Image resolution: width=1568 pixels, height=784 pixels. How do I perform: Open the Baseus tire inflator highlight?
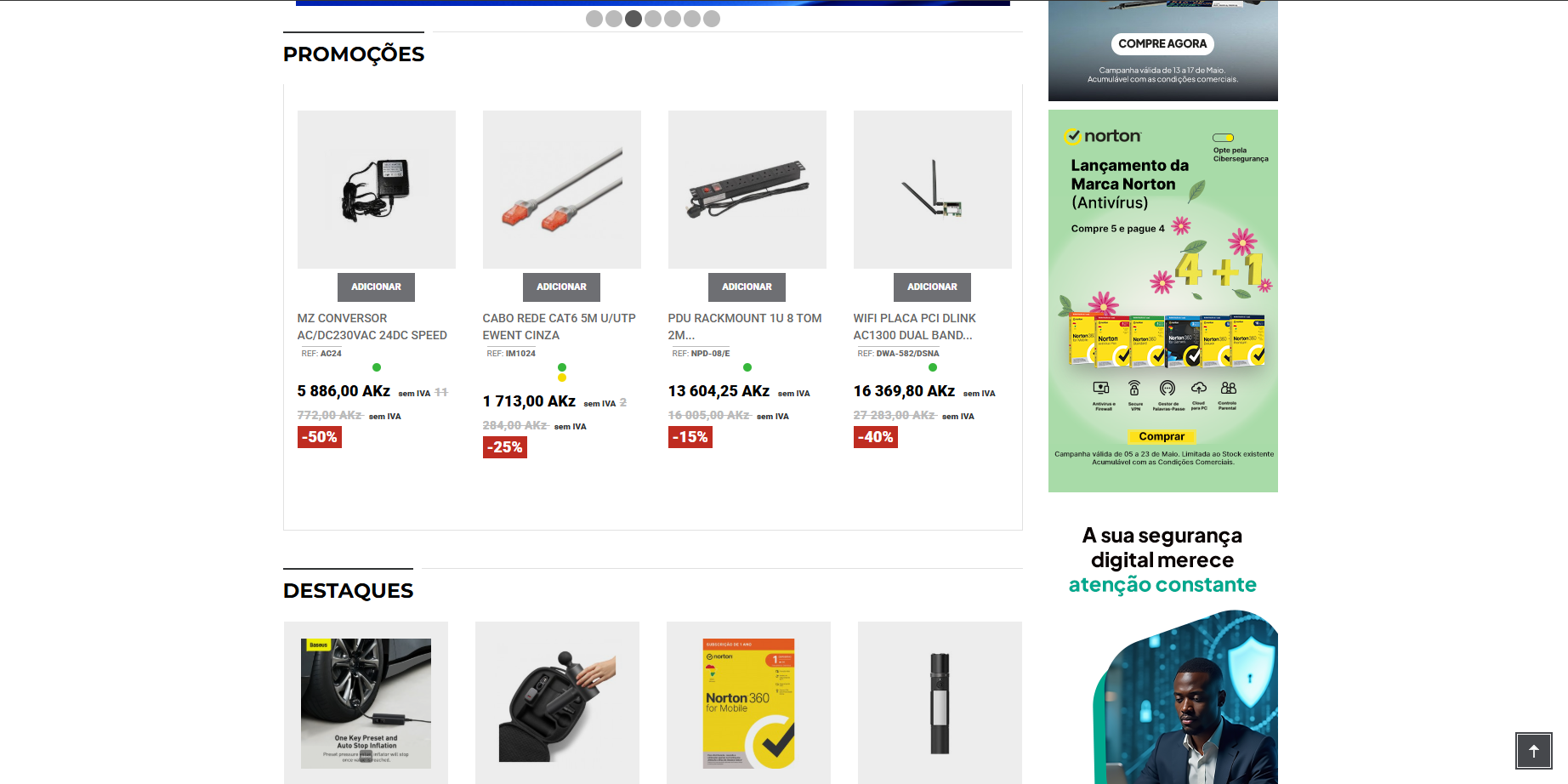pos(366,703)
